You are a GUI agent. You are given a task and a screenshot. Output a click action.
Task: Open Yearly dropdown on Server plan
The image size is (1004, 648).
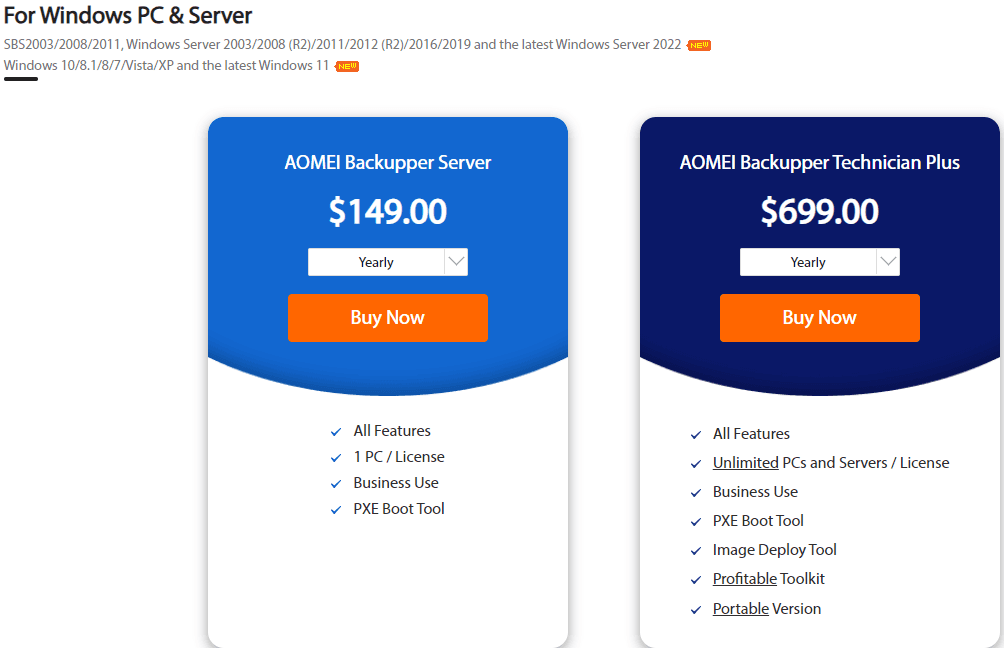pos(387,262)
